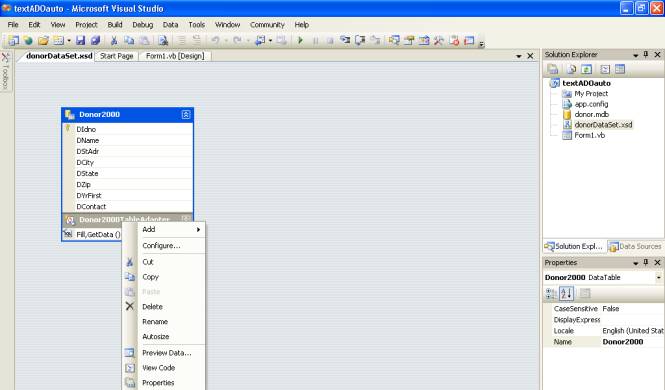Viewport: 665px width, 390px height.
Task: Open the Community menu
Action: (x=267, y=25)
